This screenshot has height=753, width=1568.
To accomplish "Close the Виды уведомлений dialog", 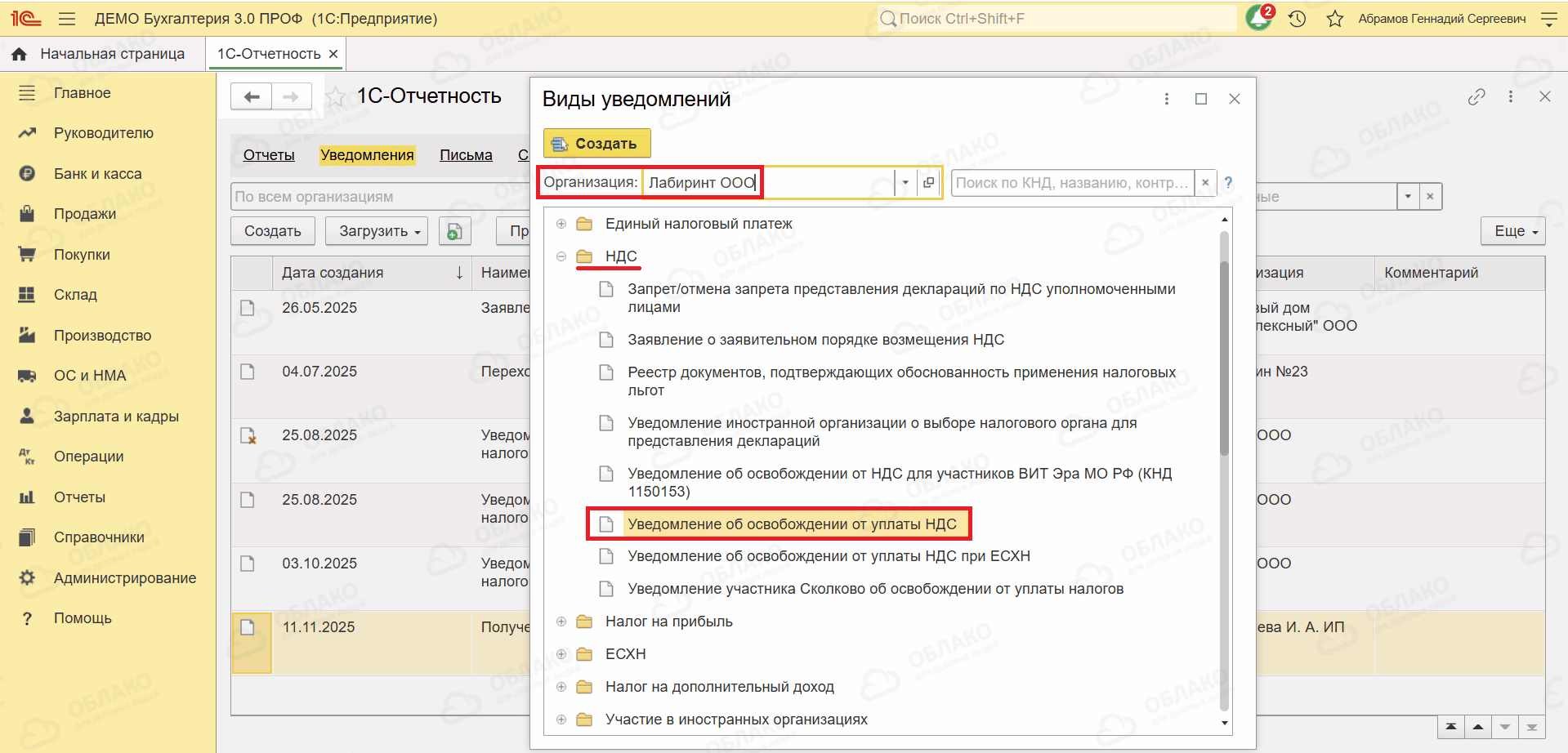I will point(1235,99).
